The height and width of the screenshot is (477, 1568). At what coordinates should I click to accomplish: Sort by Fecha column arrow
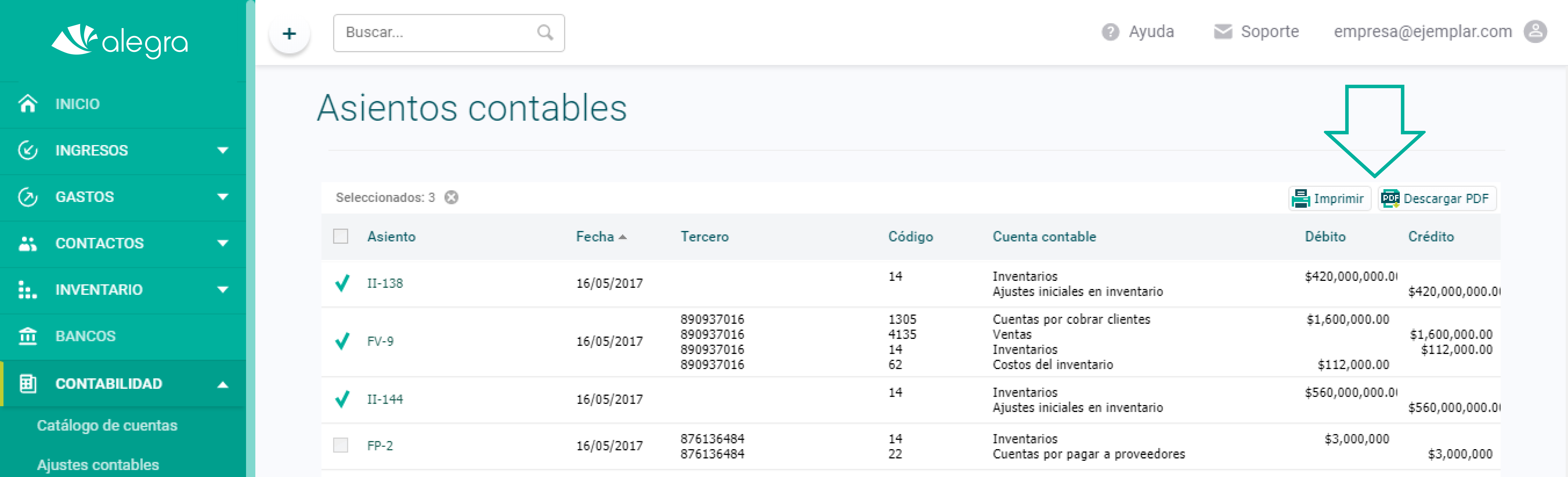click(x=623, y=237)
